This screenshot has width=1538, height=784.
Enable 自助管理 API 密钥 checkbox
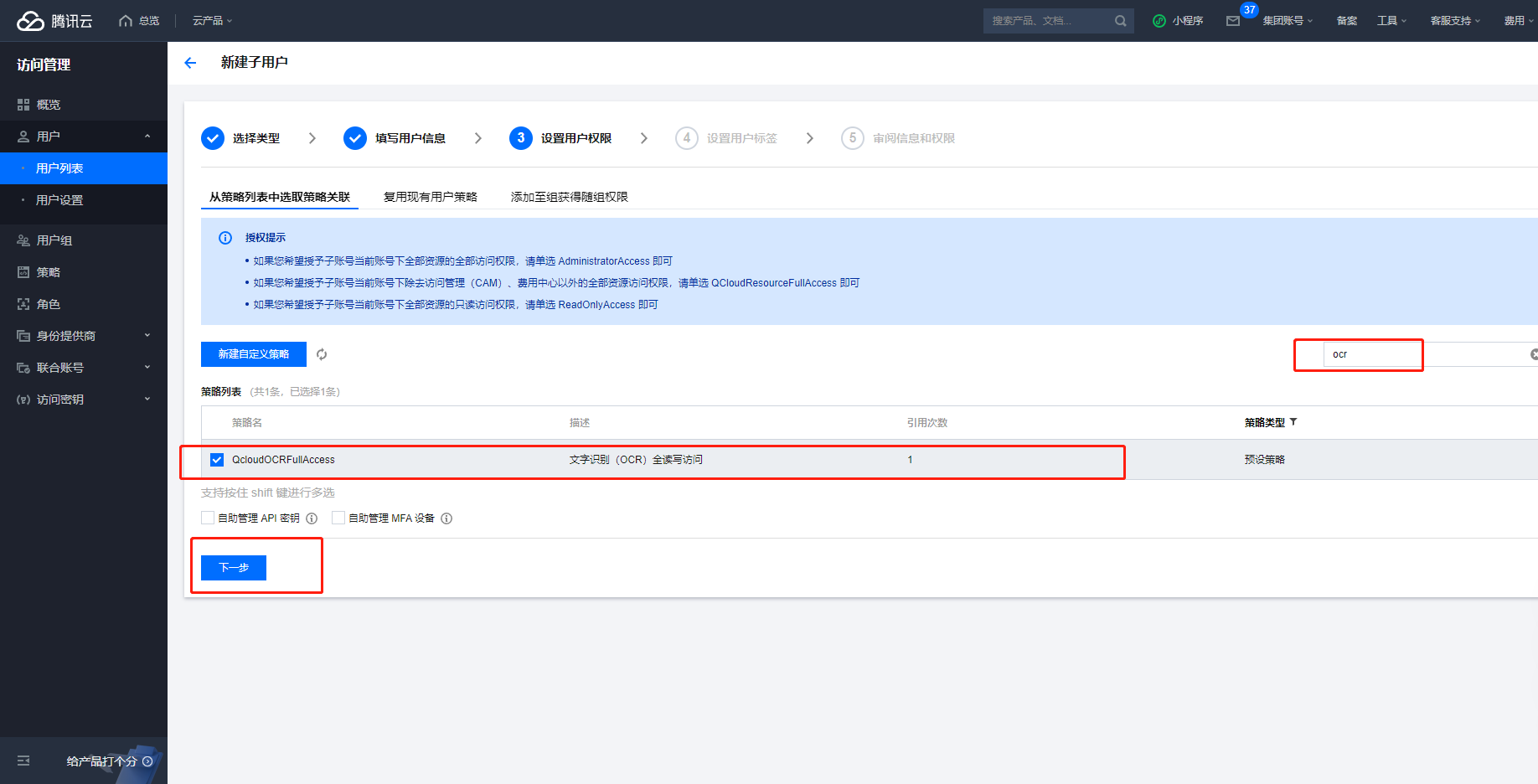208,518
